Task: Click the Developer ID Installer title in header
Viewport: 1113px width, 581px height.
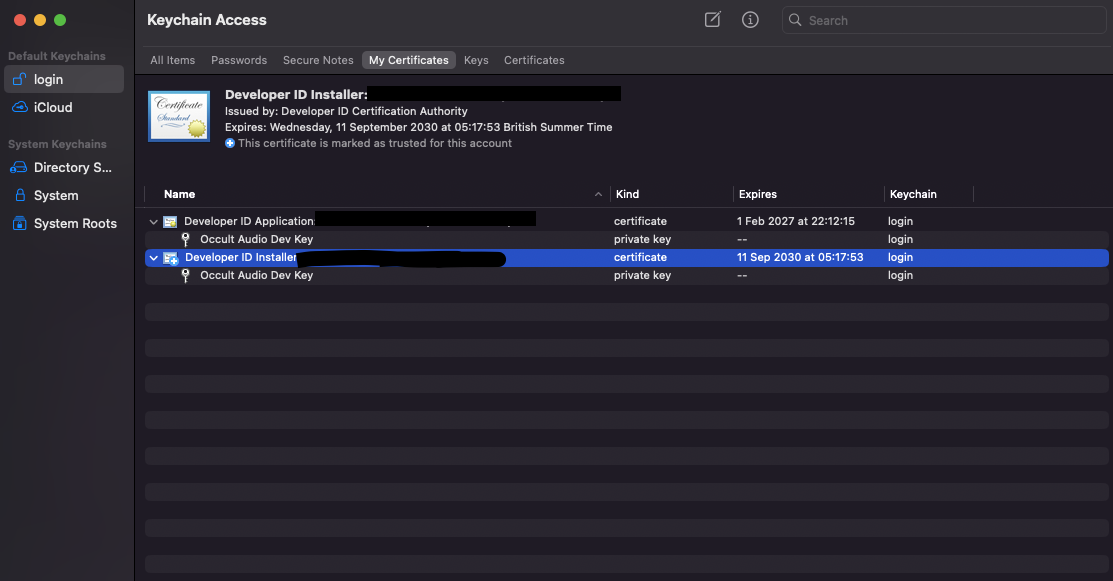Action: pyautogui.click(x=296, y=94)
